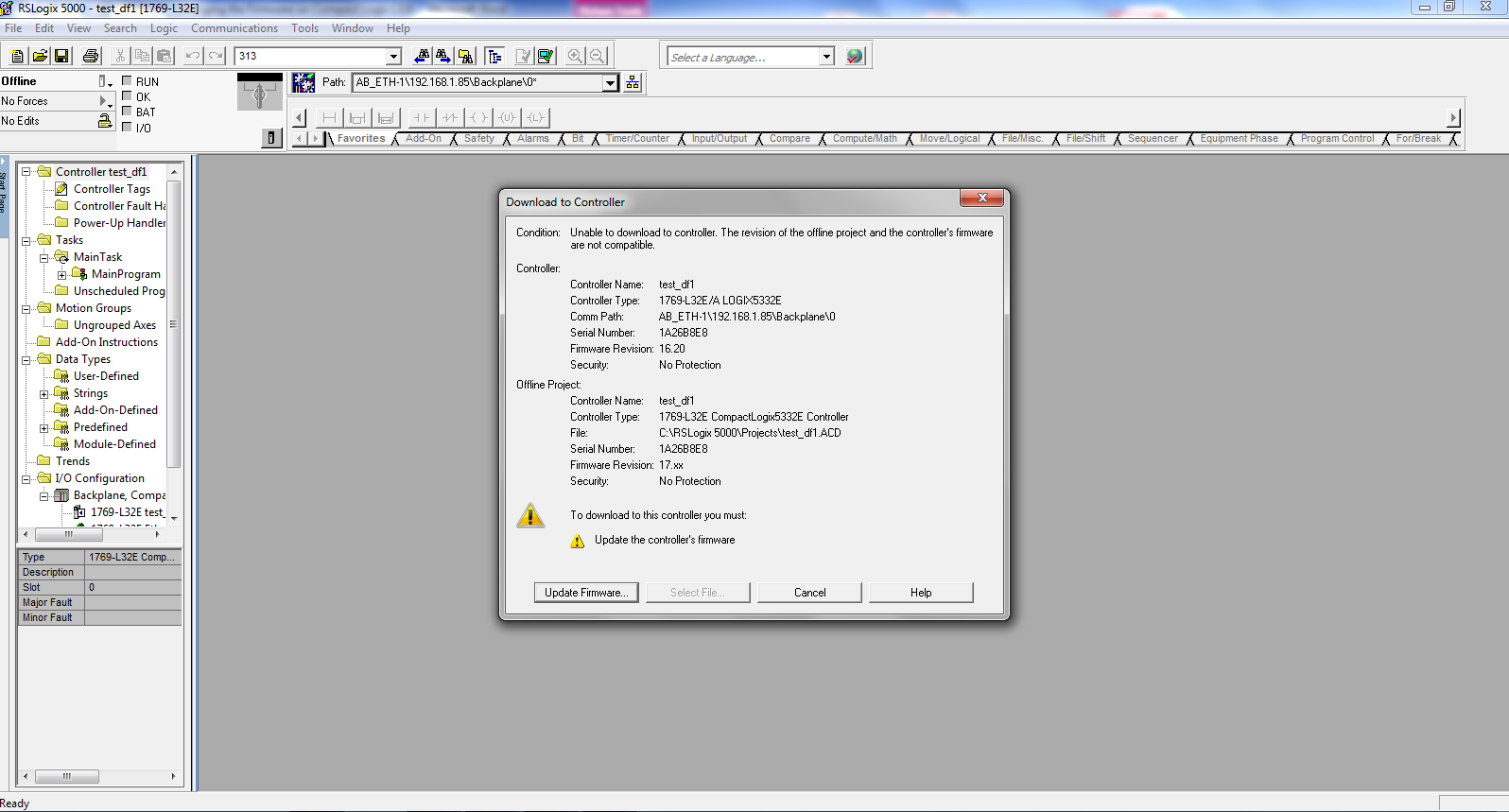Switch to the Compare instruction tab

coord(789,139)
